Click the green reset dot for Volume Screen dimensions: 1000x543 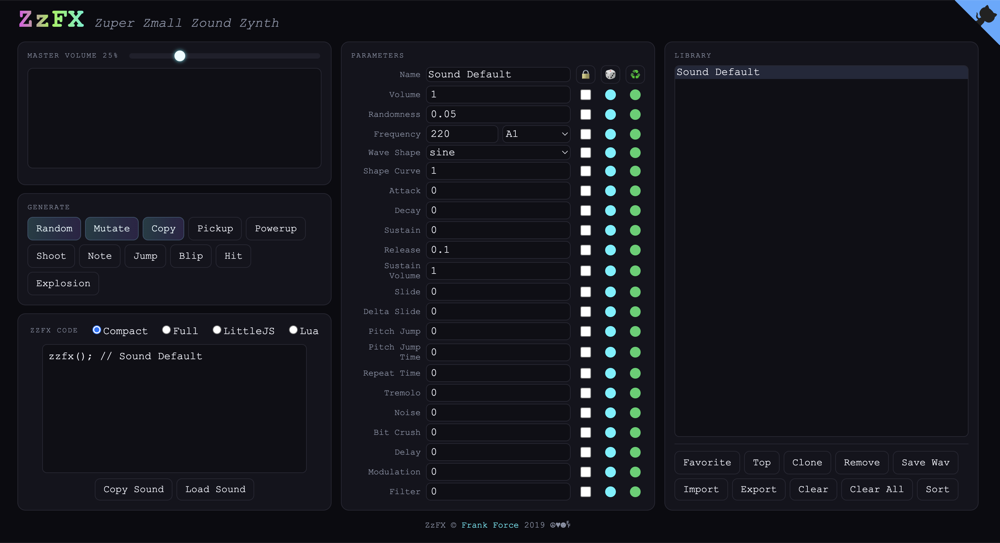[635, 95]
